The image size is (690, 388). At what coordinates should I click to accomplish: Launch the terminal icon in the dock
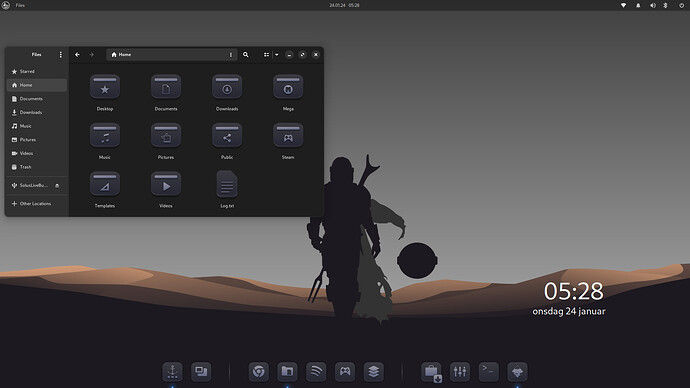488,372
